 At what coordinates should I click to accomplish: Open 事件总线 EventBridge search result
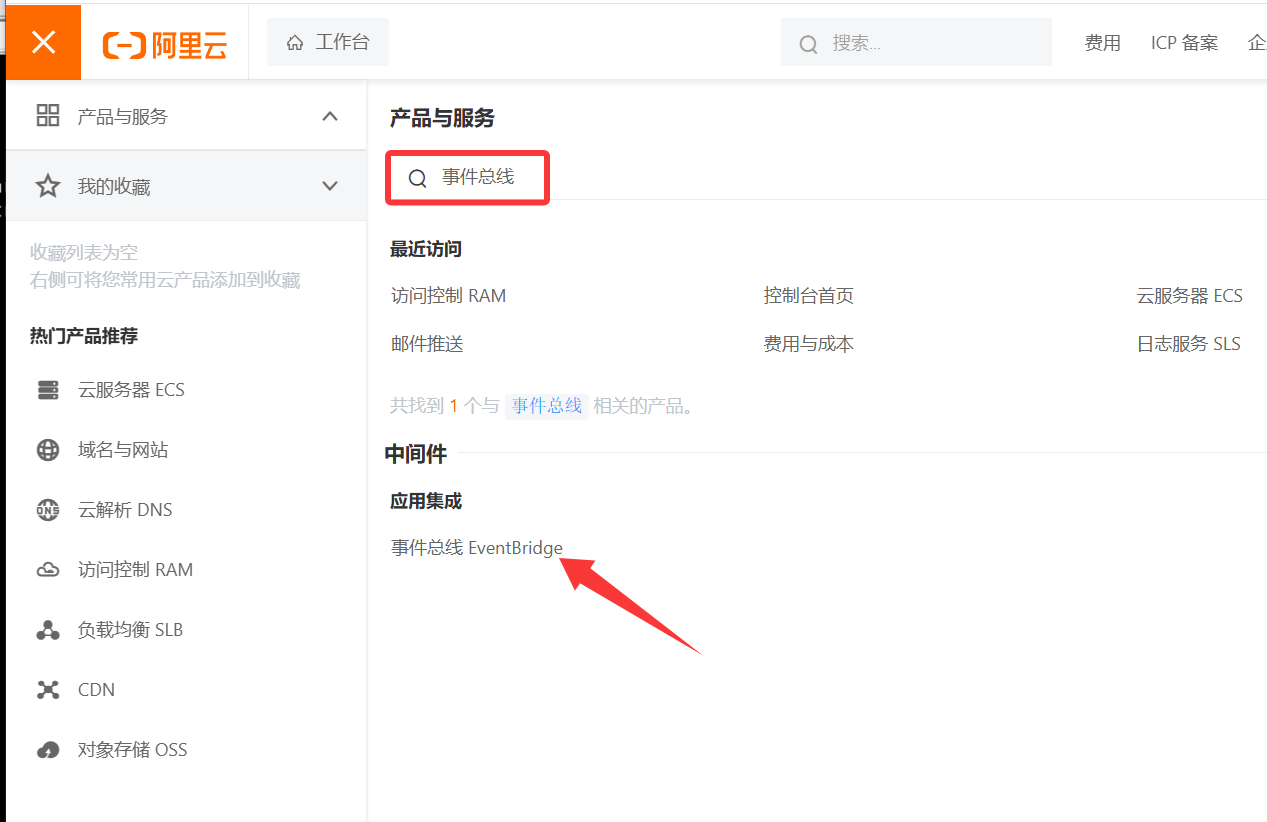(x=476, y=548)
